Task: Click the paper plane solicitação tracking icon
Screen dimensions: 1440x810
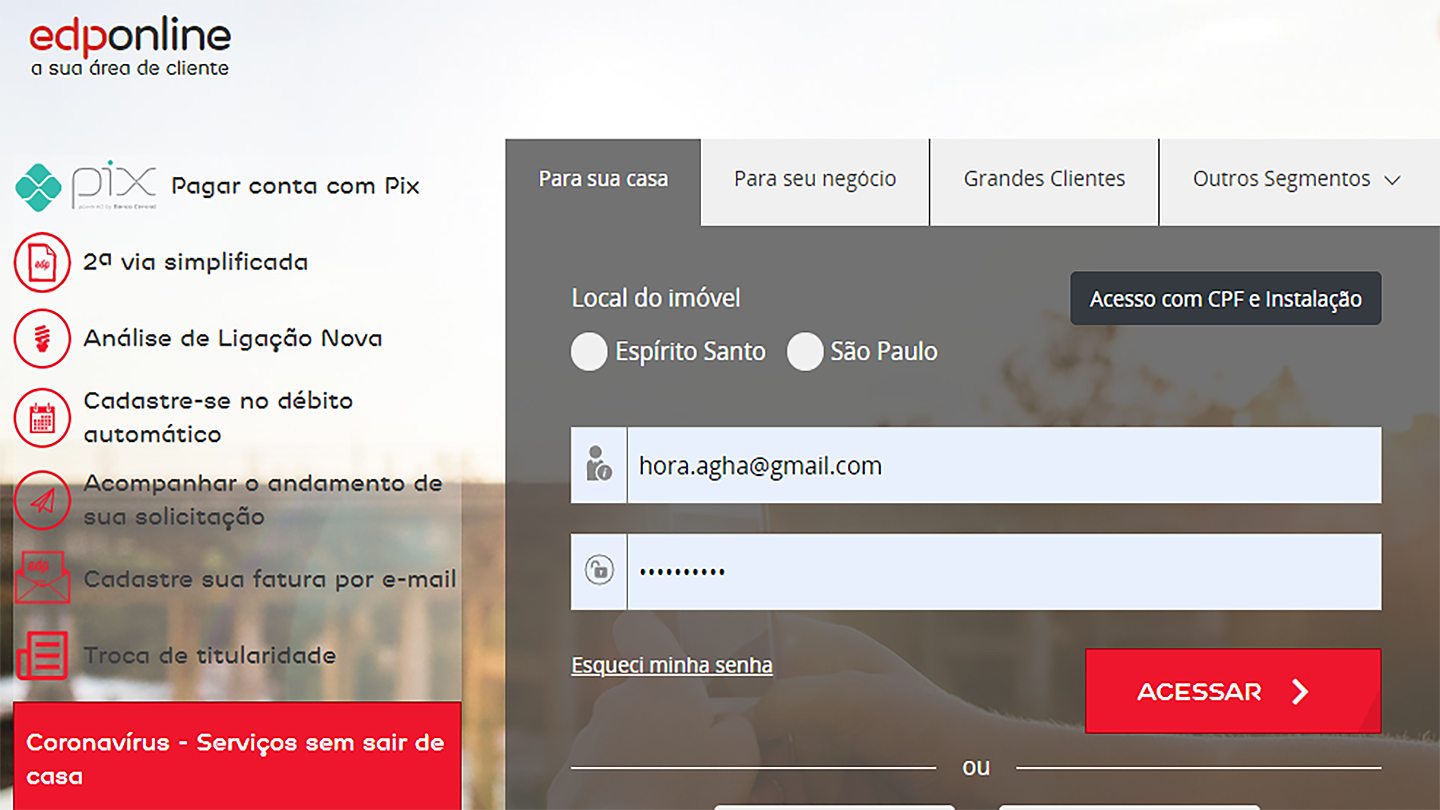Action: point(42,500)
